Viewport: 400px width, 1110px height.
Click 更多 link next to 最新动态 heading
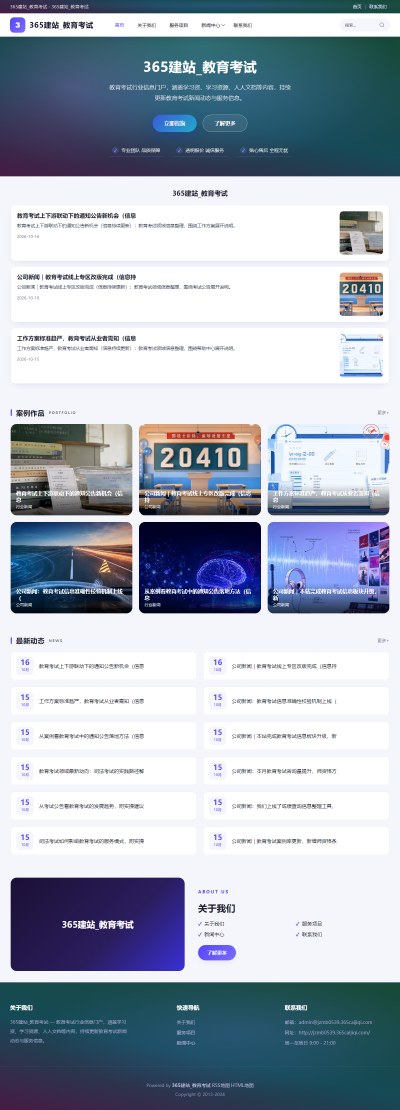tap(382, 641)
